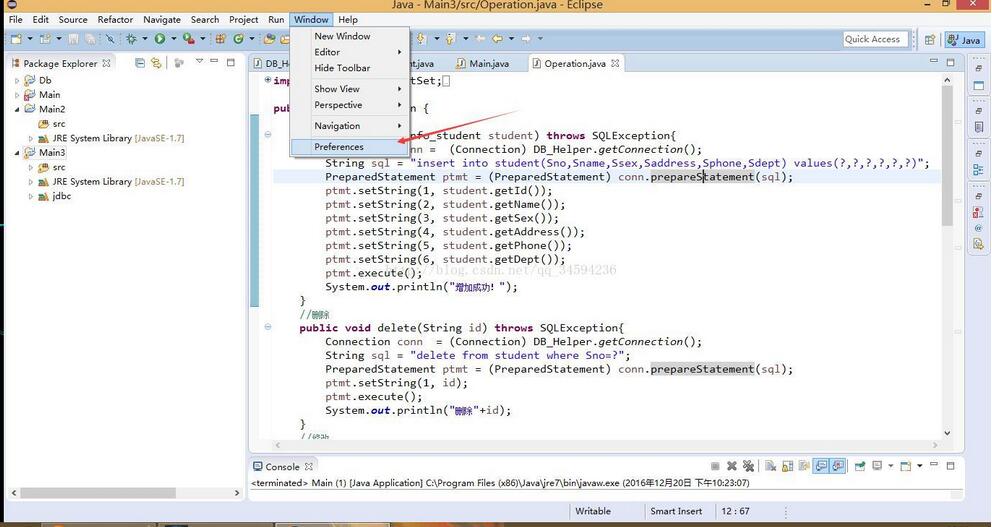The height and width of the screenshot is (527, 992).
Task: Expand src folder under Main3
Action: point(30,168)
